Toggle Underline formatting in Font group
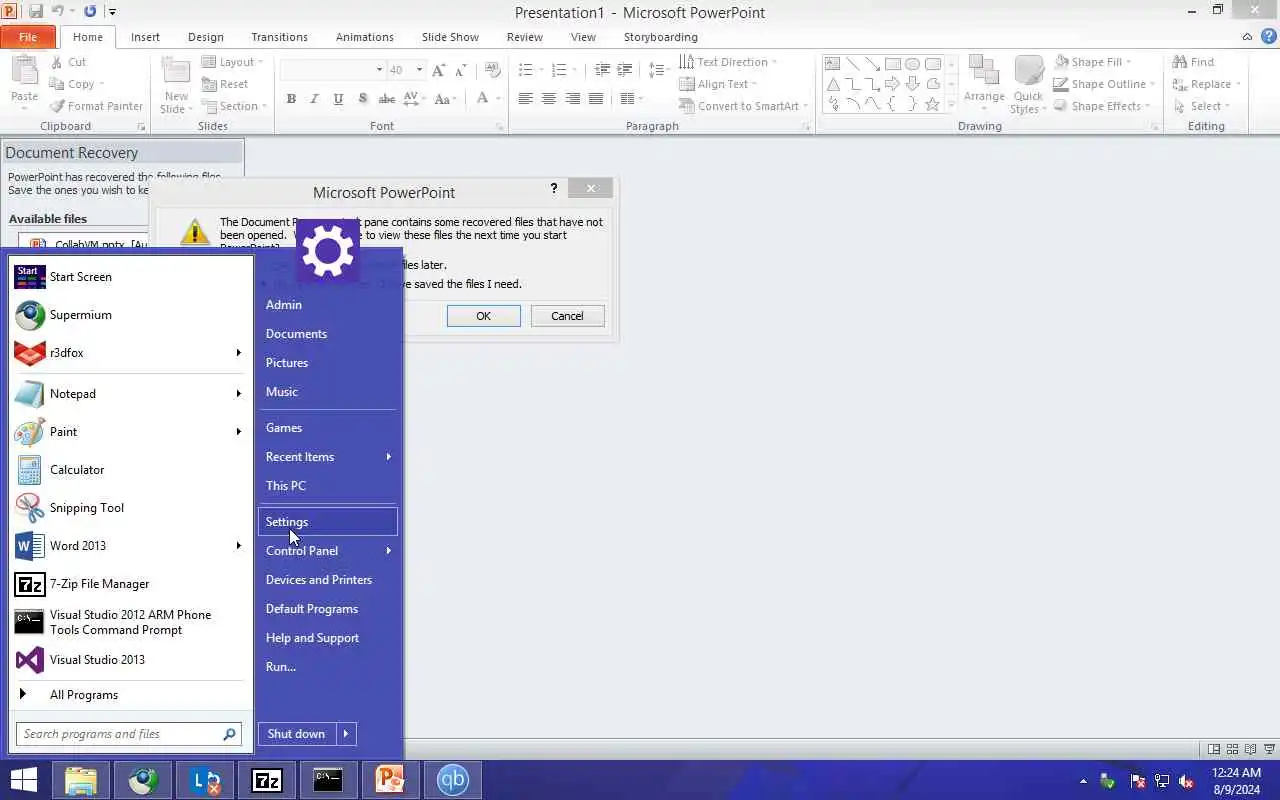The height and width of the screenshot is (800, 1280). (x=338, y=99)
